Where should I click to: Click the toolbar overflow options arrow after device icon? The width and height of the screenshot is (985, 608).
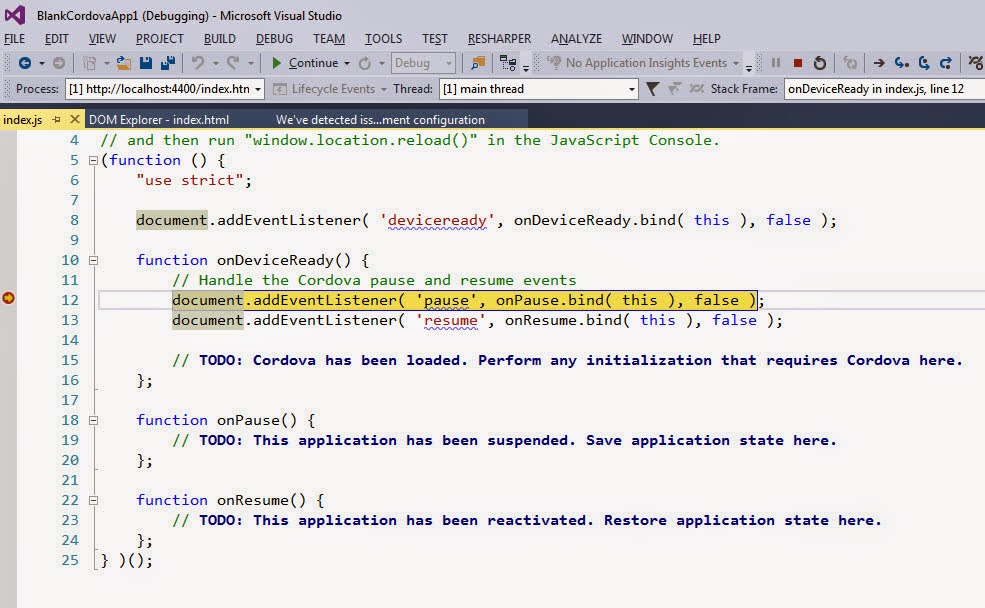tap(526, 66)
